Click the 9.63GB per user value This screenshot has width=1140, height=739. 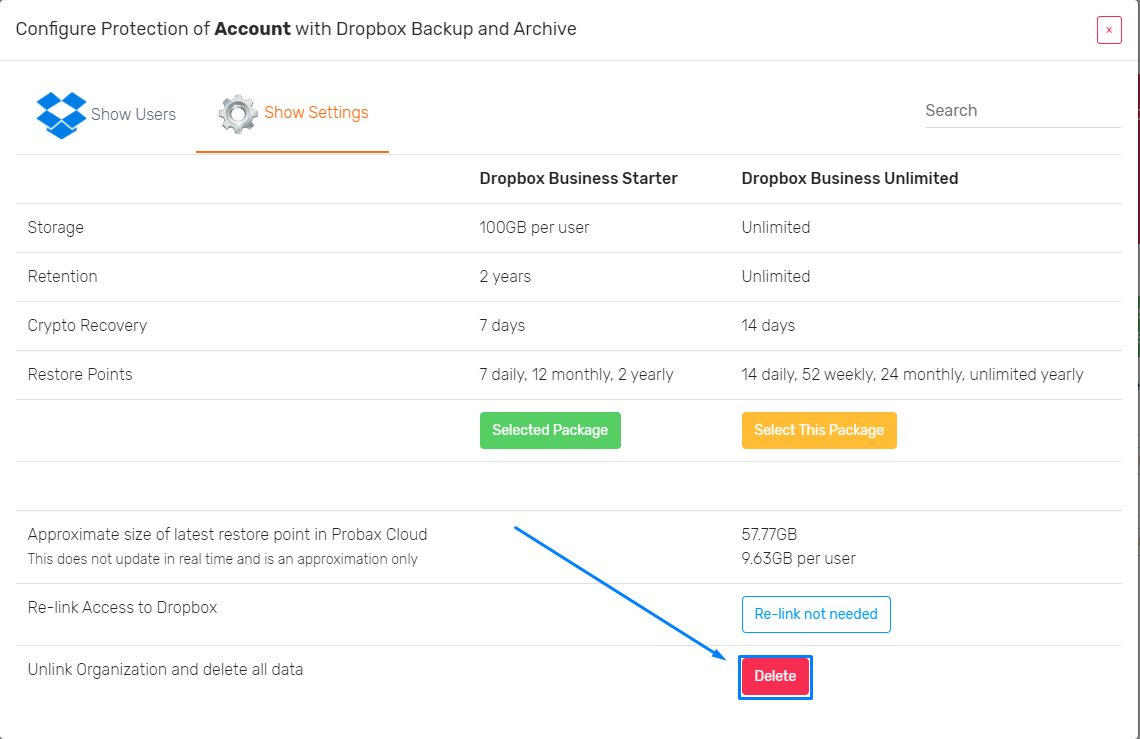coord(798,559)
